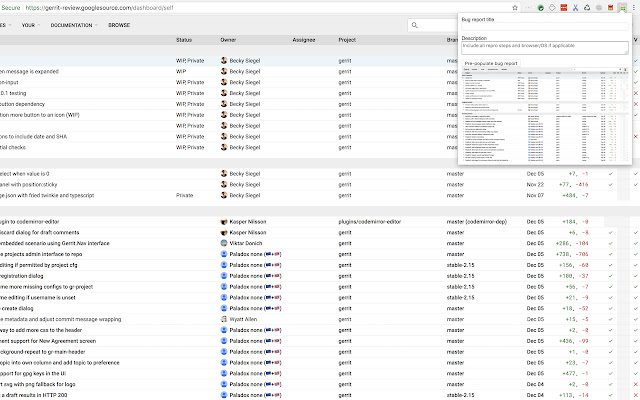Click the magnifier search icon
Image resolution: width=640 pixels, height=400 pixels.
coord(415,25)
